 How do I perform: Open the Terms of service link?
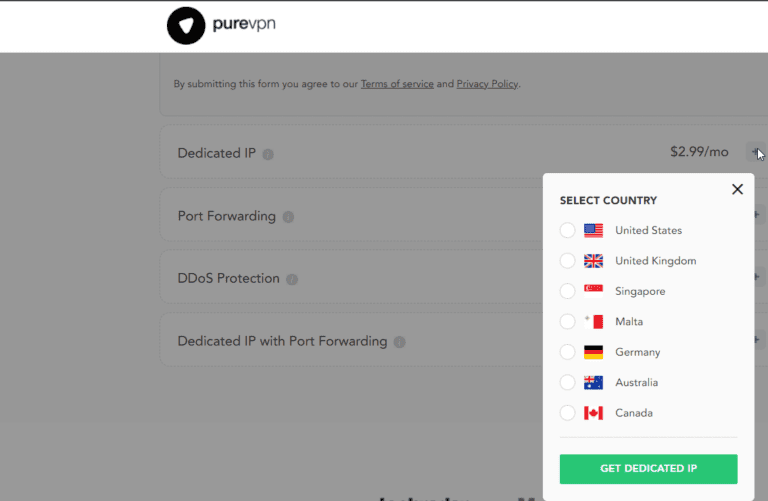click(x=397, y=84)
